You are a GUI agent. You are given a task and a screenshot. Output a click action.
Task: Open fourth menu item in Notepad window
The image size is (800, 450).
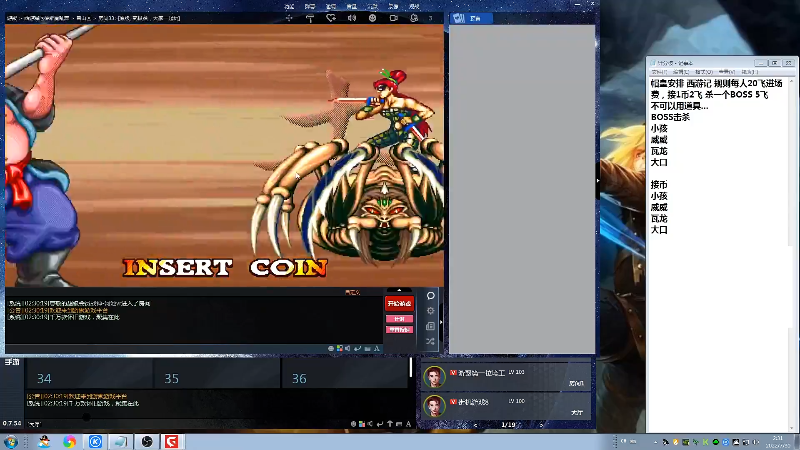(x=727, y=72)
